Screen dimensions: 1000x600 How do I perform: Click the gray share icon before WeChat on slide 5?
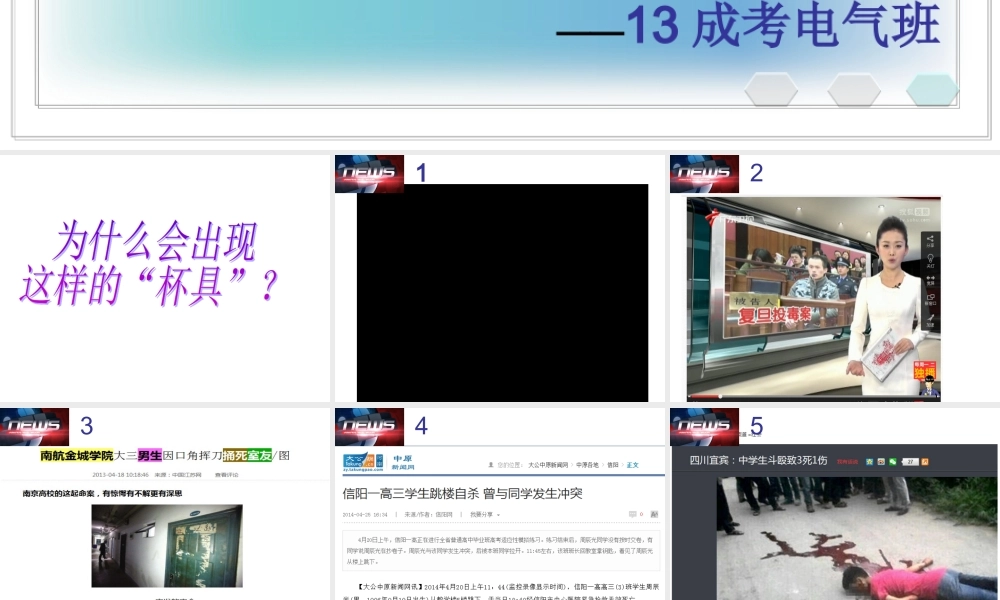pos(881,462)
